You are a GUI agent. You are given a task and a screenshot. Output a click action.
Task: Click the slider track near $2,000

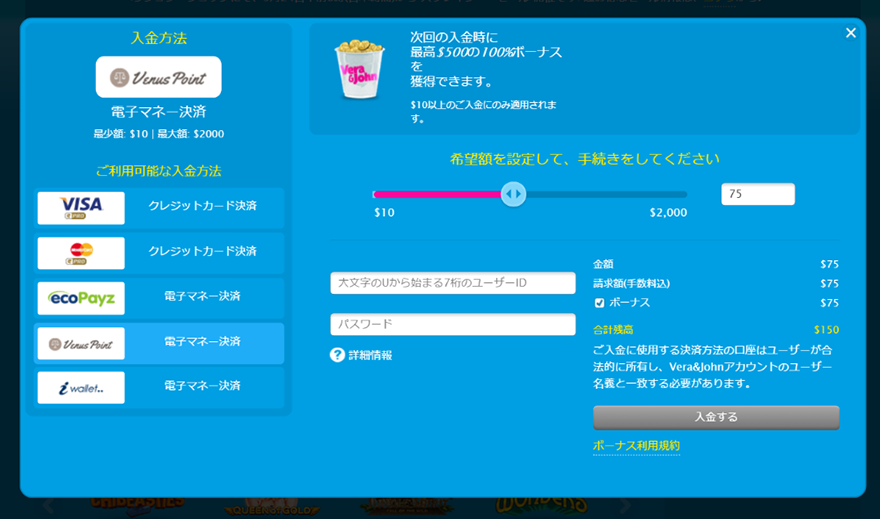[x=668, y=194]
